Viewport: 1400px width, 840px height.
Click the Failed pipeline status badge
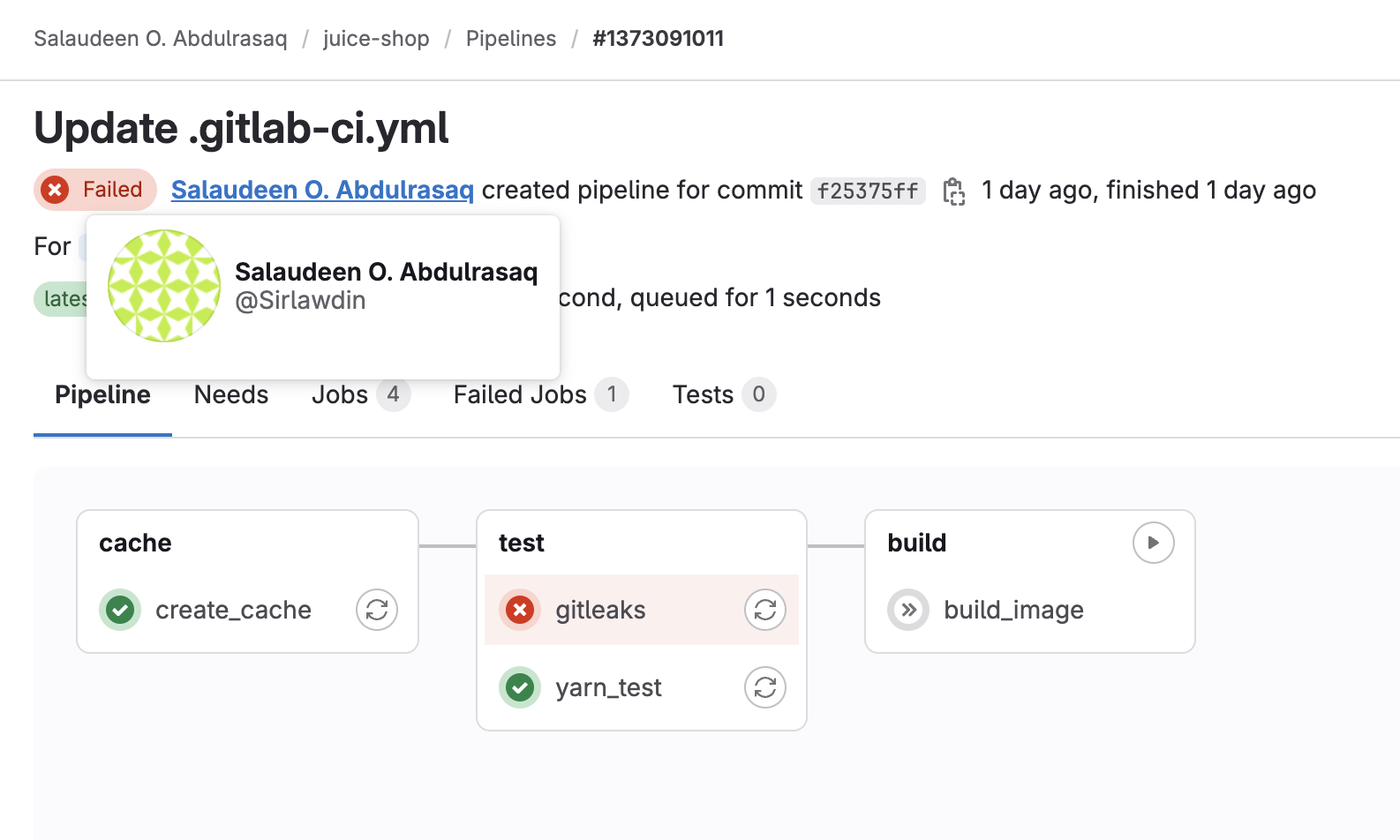[94, 190]
